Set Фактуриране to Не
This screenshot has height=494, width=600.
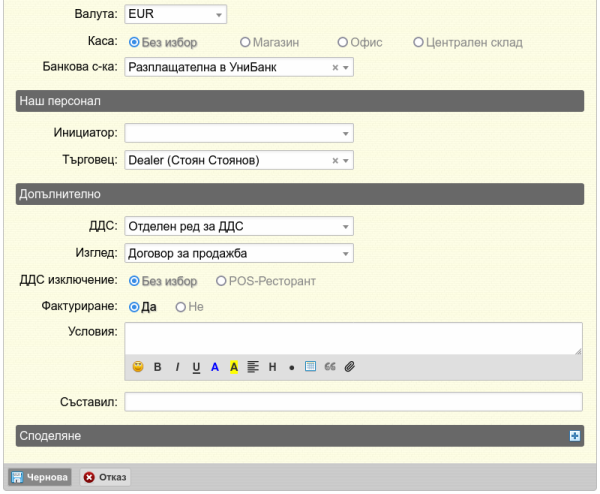click(181, 307)
